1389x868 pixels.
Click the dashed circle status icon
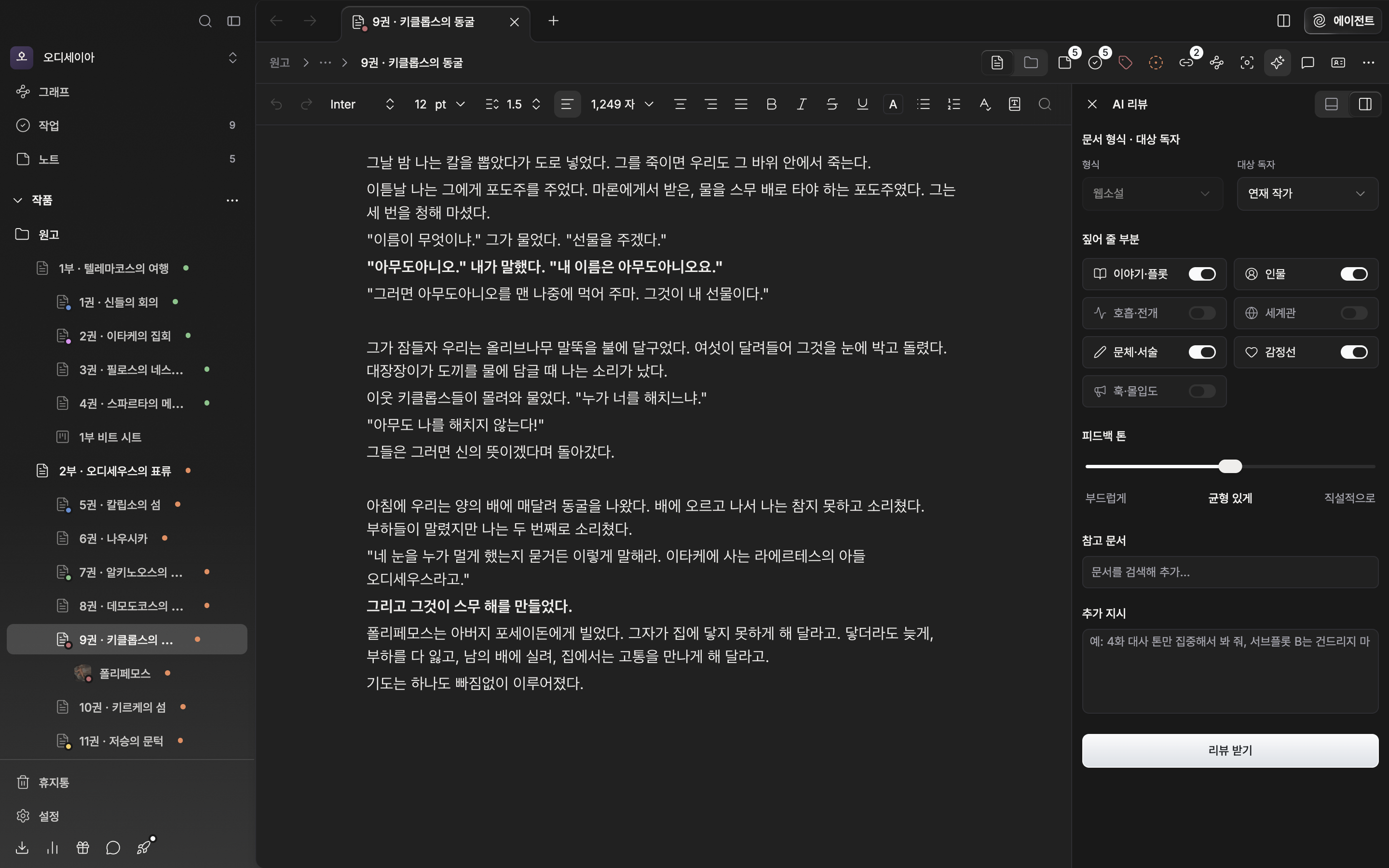pos(1156,63)
